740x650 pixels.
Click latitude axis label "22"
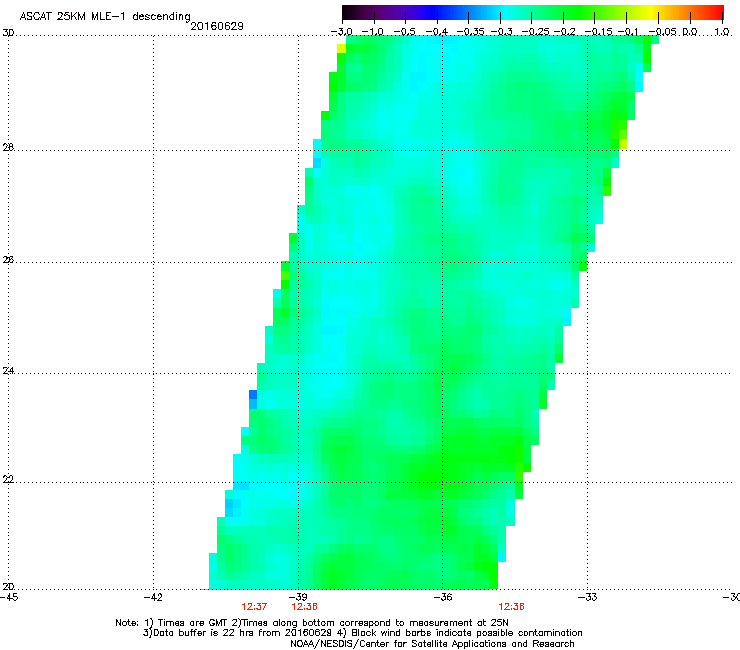pyautogui.click(x=8, y=480)
